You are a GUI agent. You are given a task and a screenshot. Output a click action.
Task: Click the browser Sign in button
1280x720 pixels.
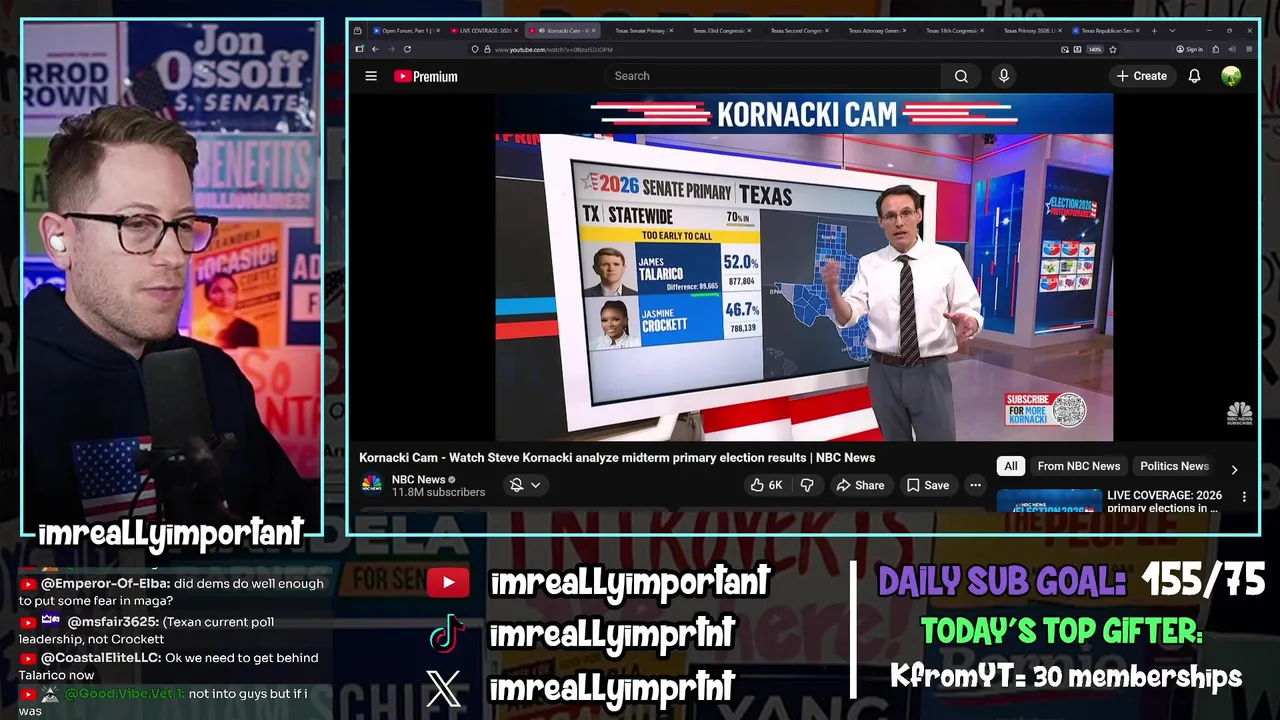coord(1189,49)
